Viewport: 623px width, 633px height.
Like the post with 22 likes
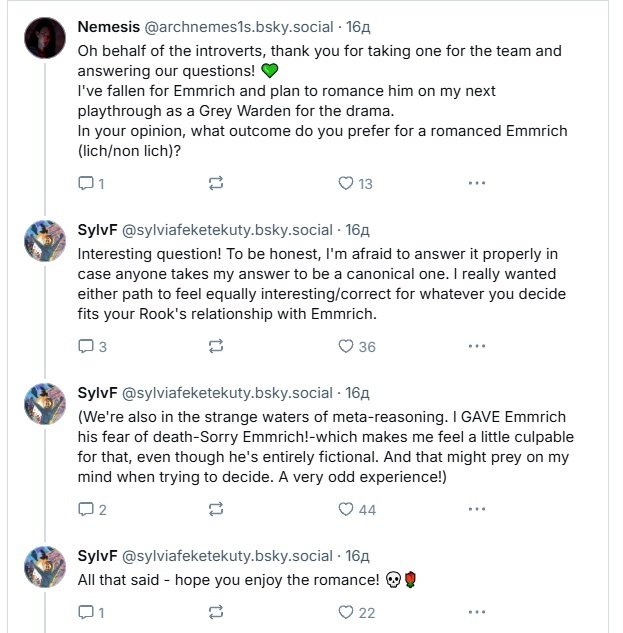point(346,612)
